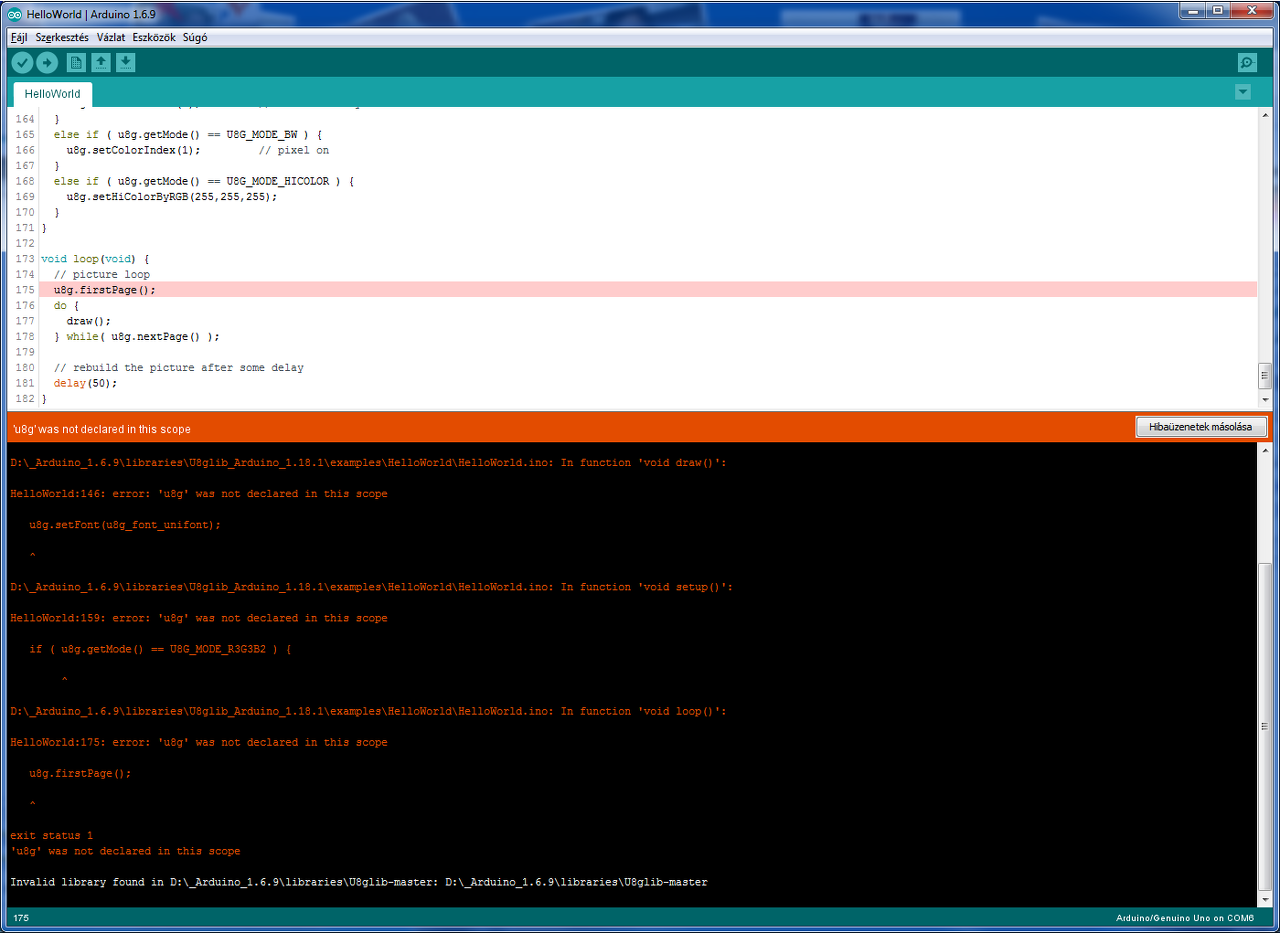Click the console line ending "In function 'void setup()':"
Screen dimensions: 1280x933
pyautogui.click(x=371, y=587)
